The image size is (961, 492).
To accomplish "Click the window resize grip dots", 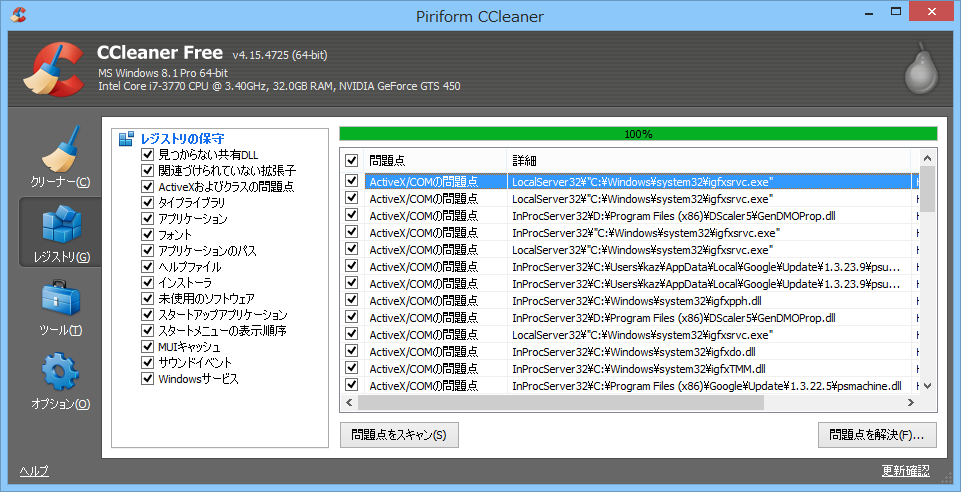I will [946, 477].
